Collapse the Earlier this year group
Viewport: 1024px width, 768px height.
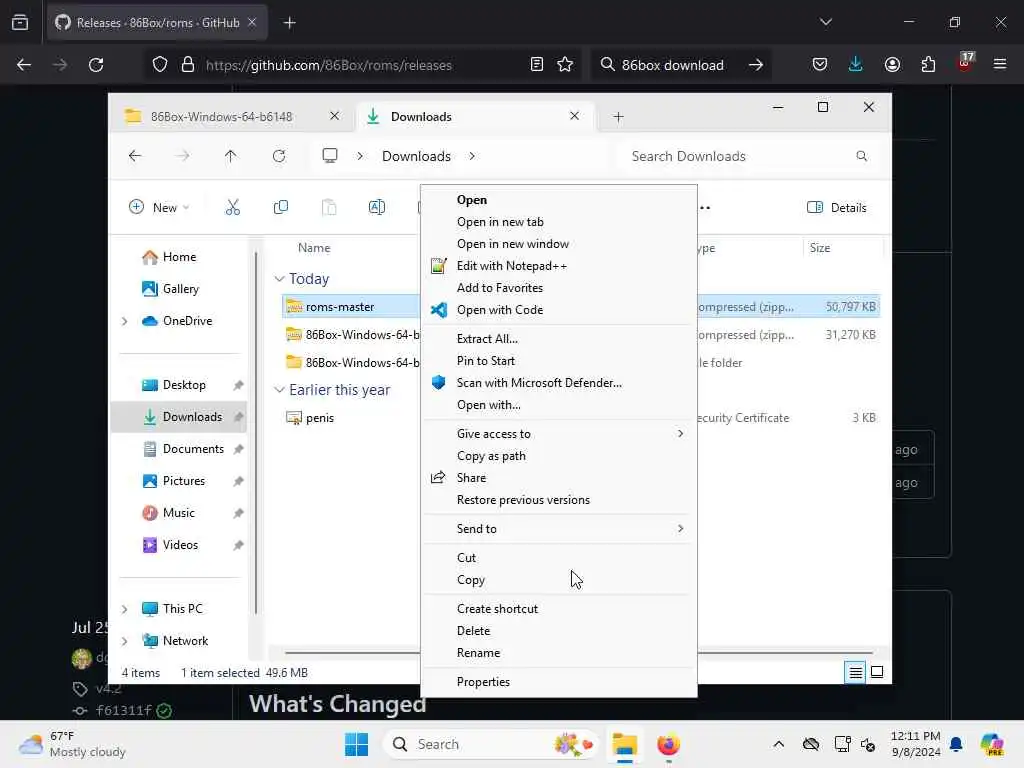[280, 390]
